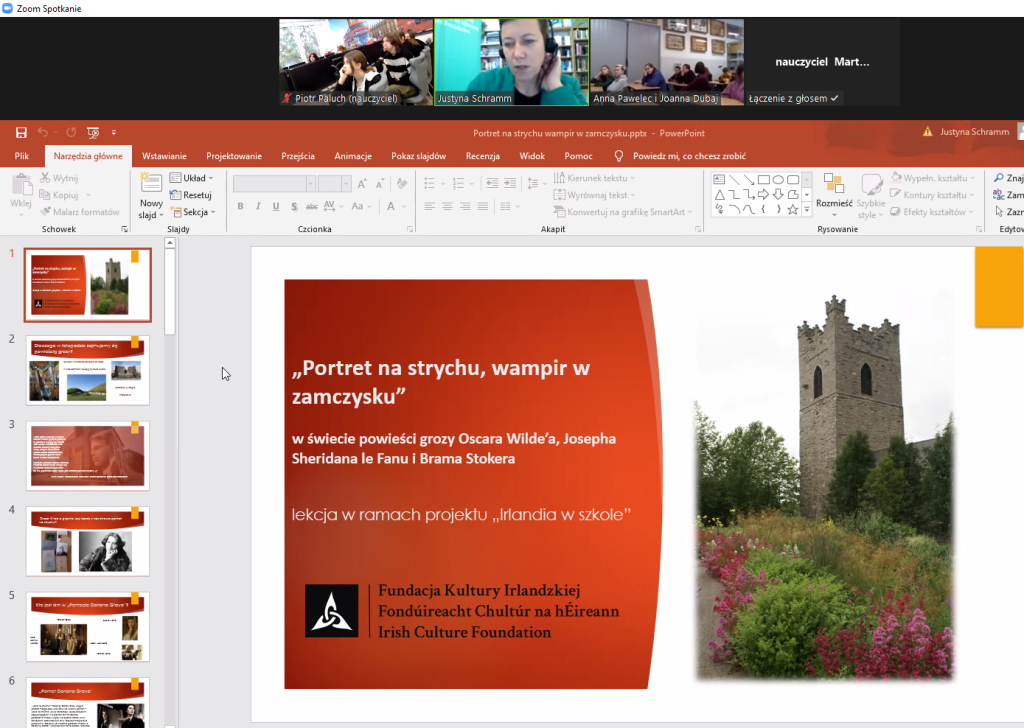Pick the right arrow shape in gallery
The height and width of the screenshot is (728, 1024).
[763, 195]
